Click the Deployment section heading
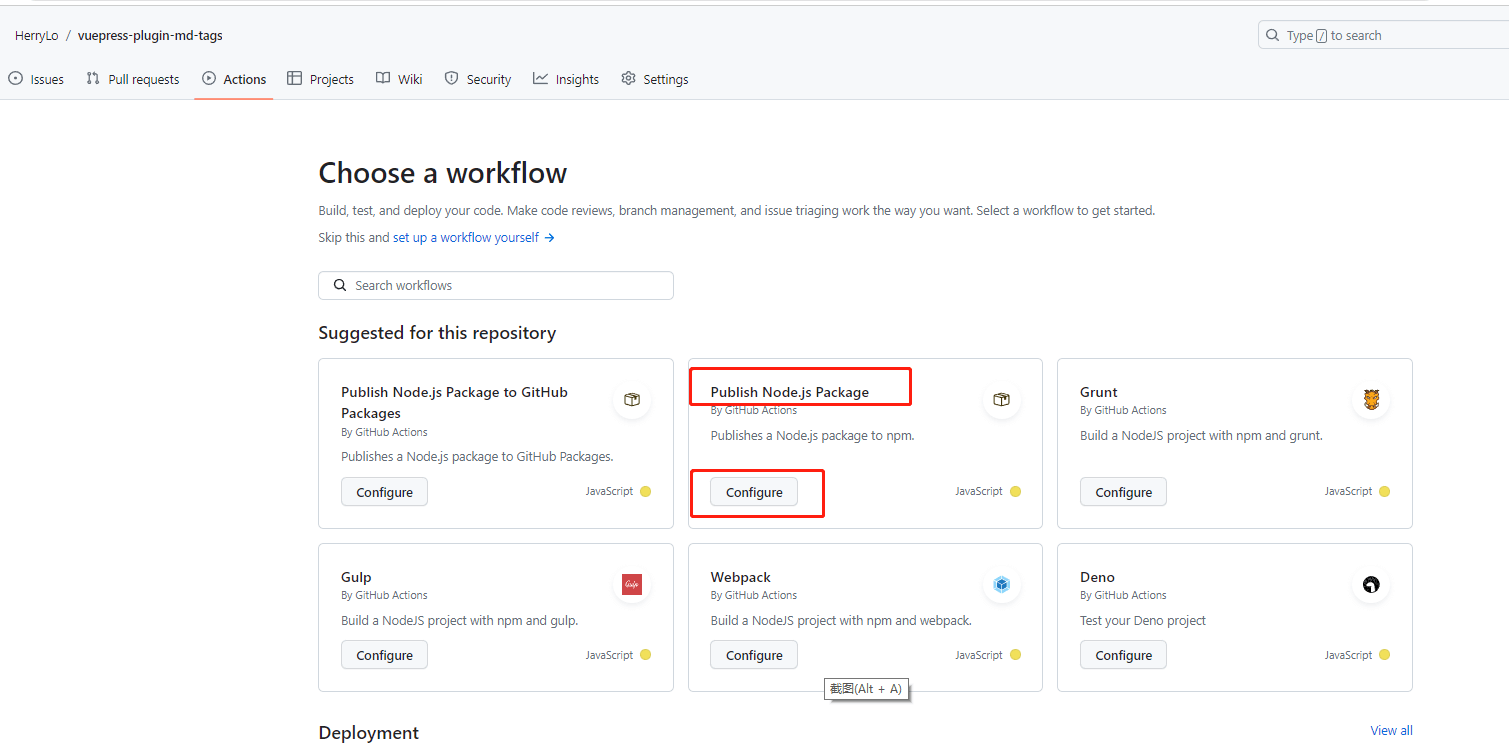 (x=369, y=732)
